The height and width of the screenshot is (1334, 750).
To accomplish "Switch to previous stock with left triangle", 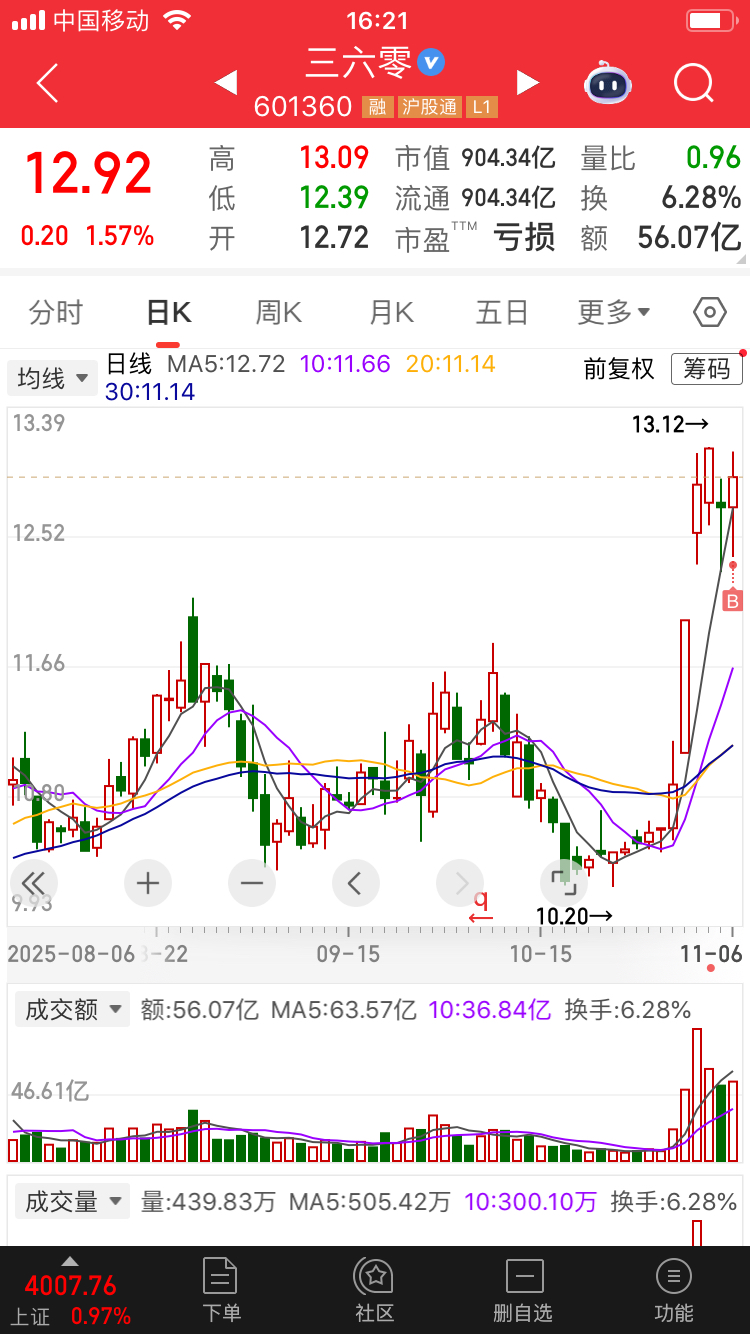I will (x=226, y=83).
